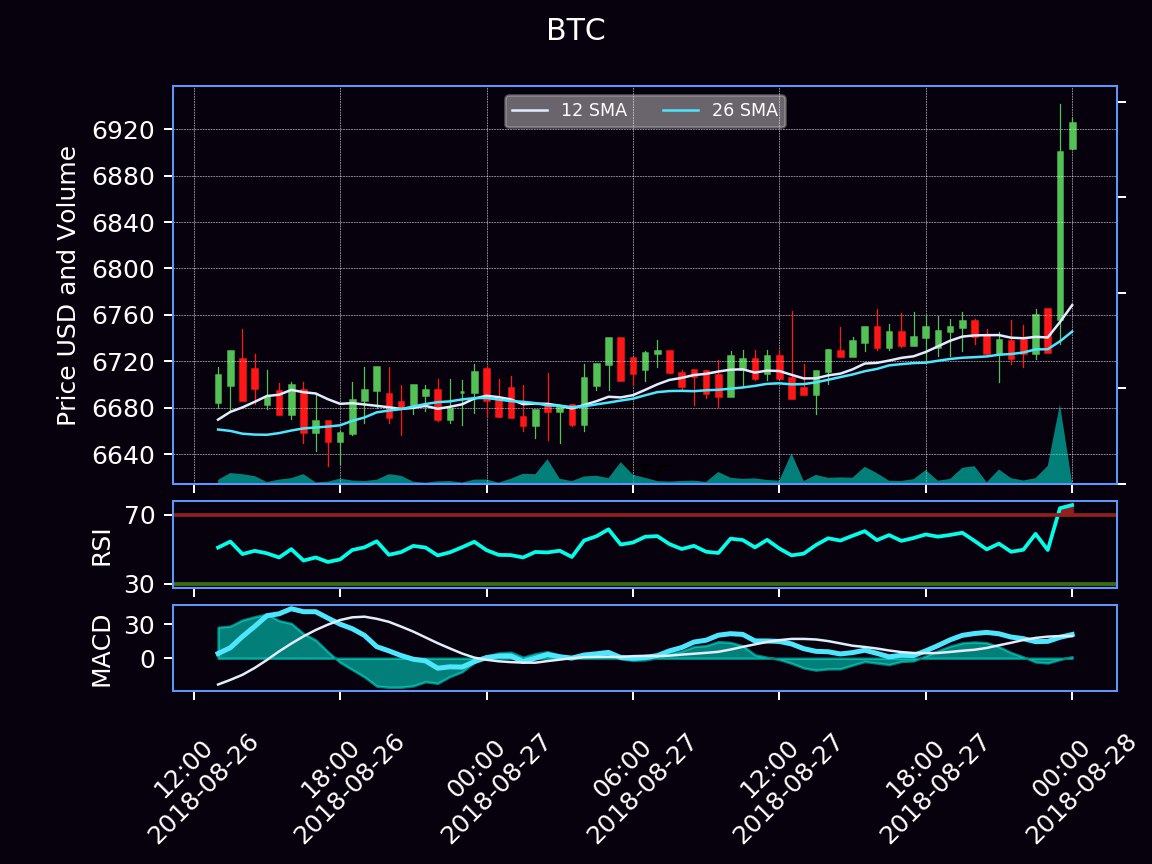Click the 26 SMA legend entry
1152x864 pixels.
pyautogui.click(x=720, y=110)
